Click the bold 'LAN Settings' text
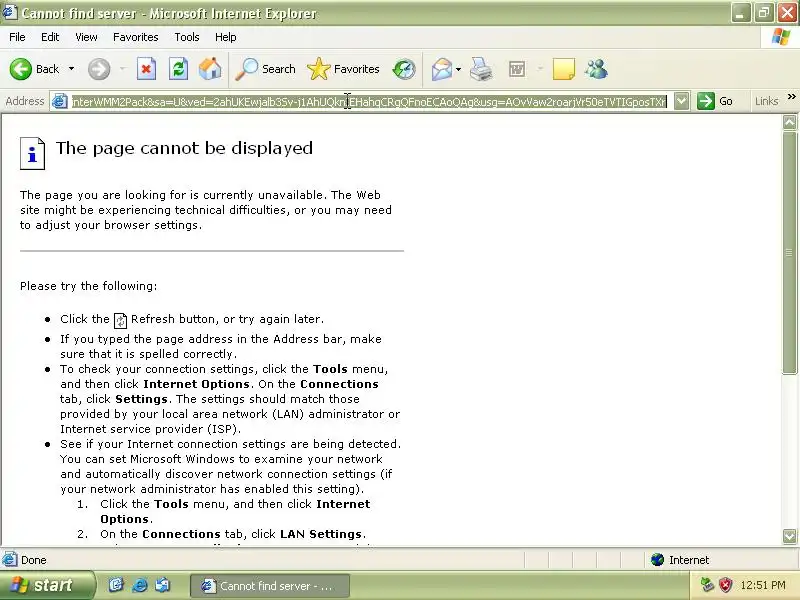Image resolution: width=800 pixels, height=600 pixels. [x=321, y=534]
